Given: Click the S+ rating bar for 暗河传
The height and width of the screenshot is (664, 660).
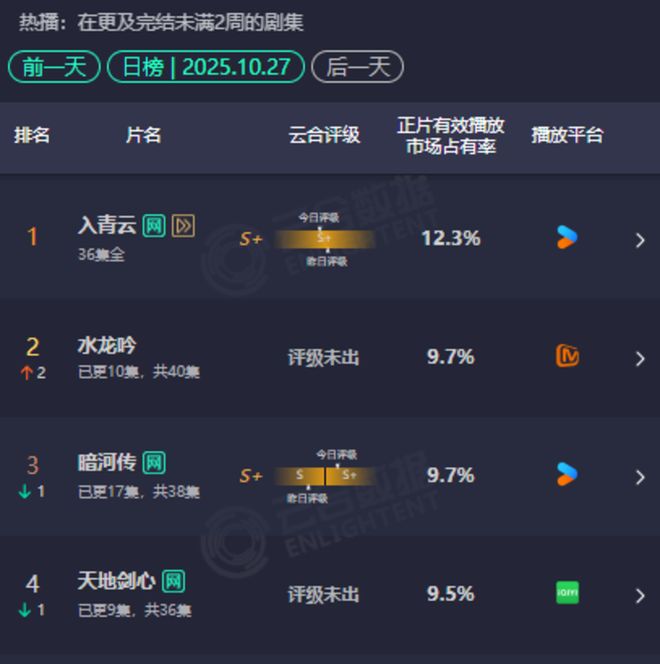Looking at the screenshot, I should tap(325, 476).
